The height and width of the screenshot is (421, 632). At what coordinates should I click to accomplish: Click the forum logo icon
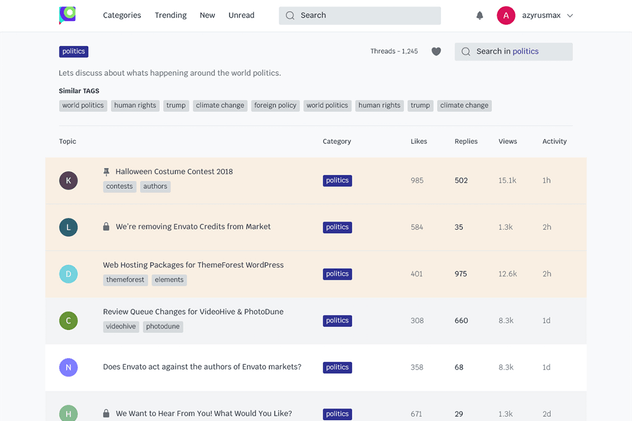[67, 15]
